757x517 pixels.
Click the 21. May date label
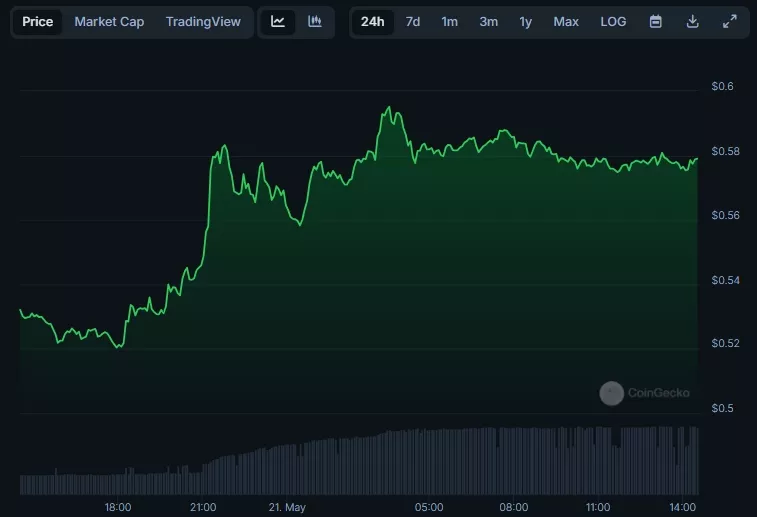[287, 507]
